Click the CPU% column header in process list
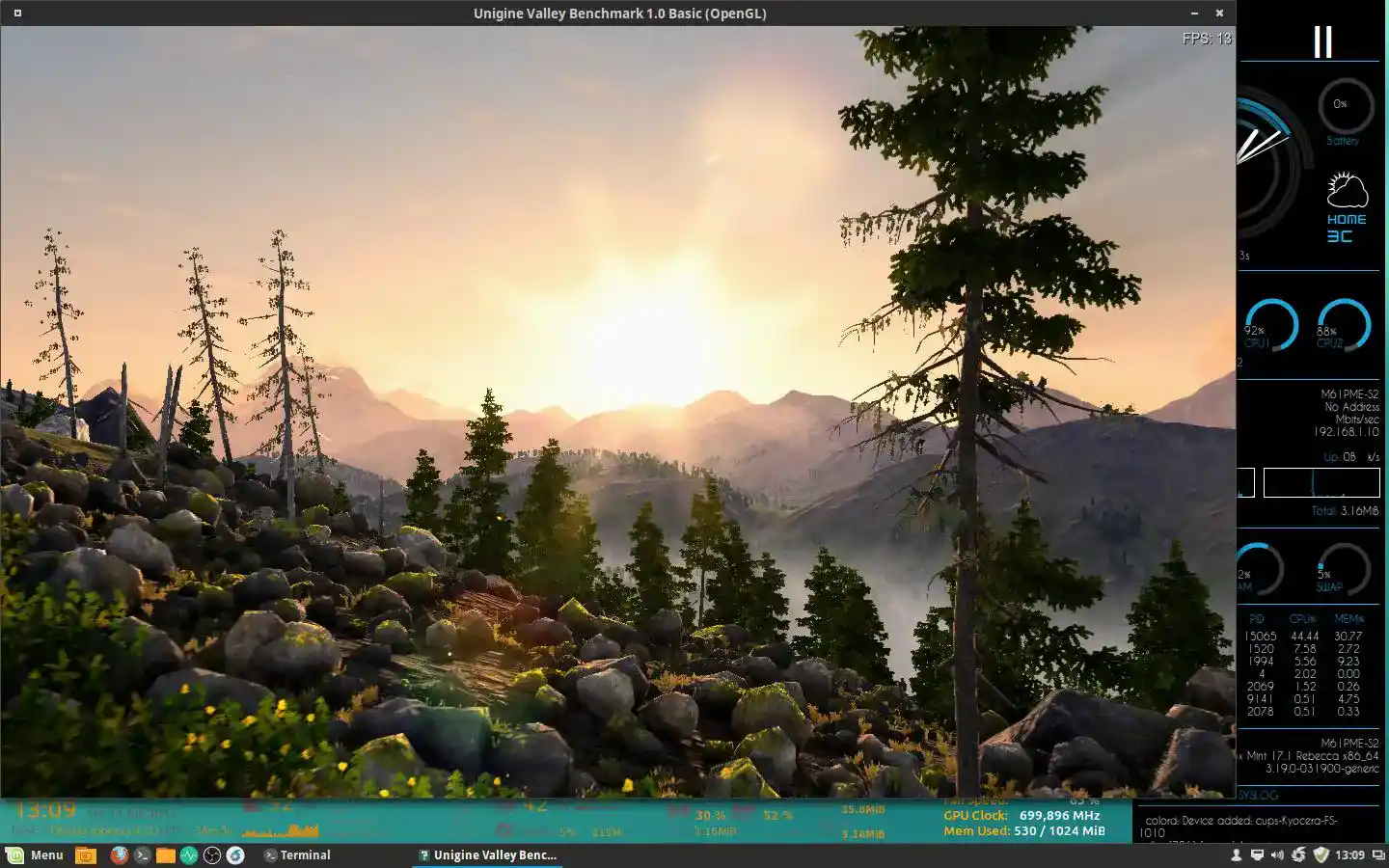The height and width of the screenshot is (868, 1389). click(x=1302, y=619)
